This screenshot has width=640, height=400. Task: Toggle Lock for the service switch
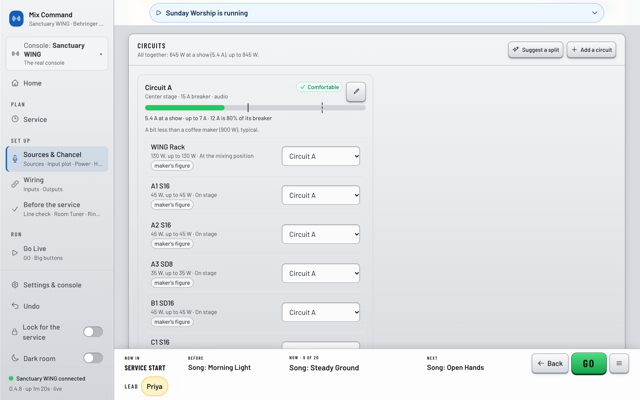pos(93,332)
